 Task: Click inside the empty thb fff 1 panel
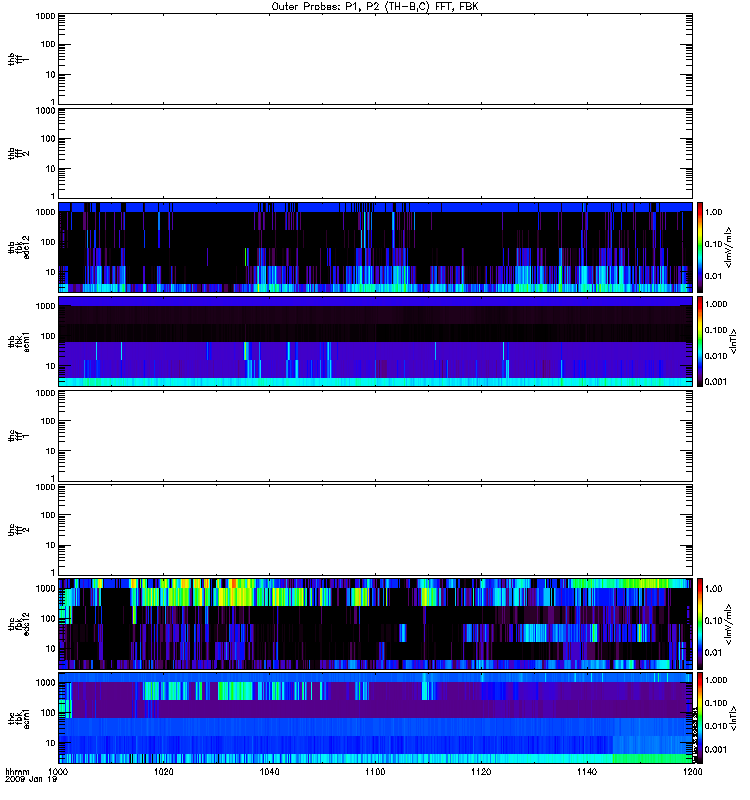[x=375, y=59]
